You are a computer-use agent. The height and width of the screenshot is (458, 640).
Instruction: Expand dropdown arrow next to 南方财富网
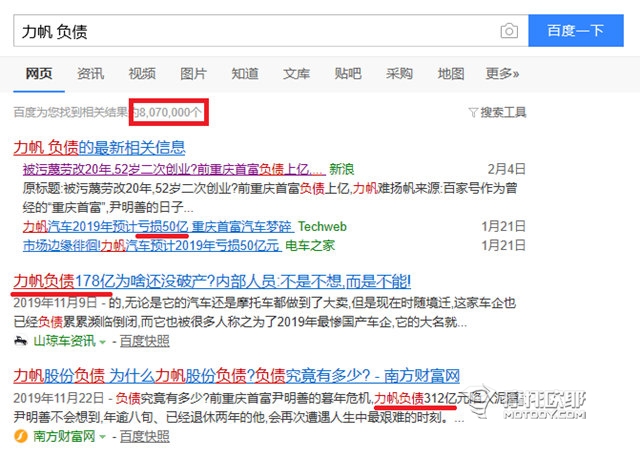pos(102,437)
